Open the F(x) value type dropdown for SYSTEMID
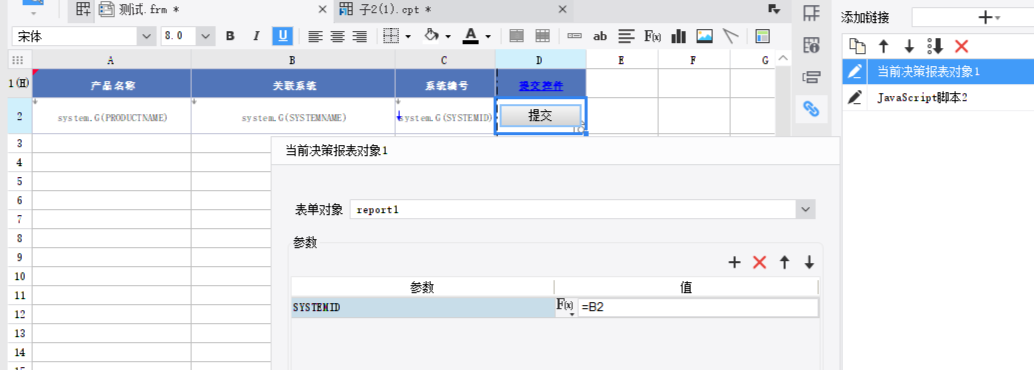This screenshot has width=1034, height=370. point(565,307)
